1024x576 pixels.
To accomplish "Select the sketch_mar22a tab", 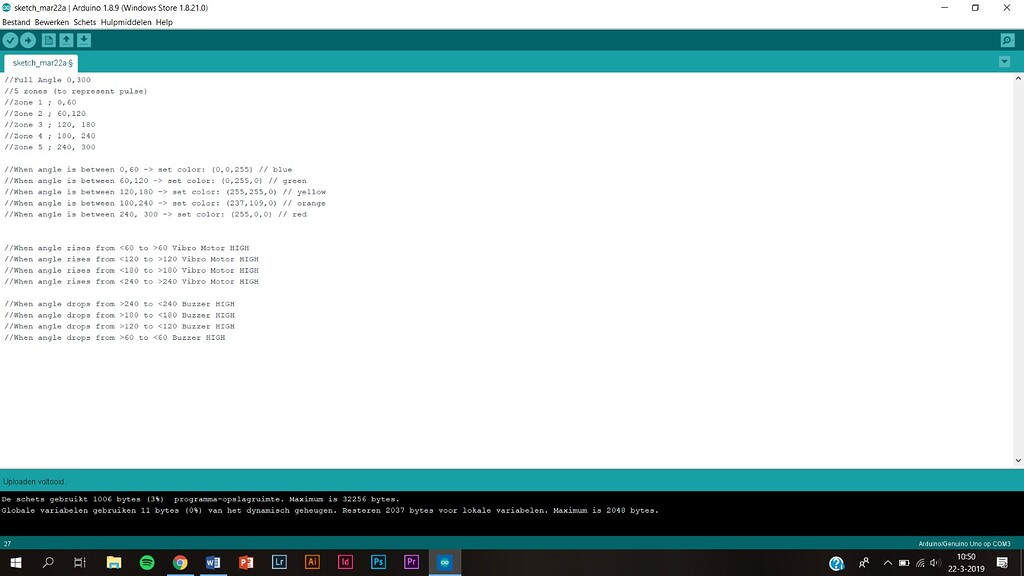I will click(41, 63).
